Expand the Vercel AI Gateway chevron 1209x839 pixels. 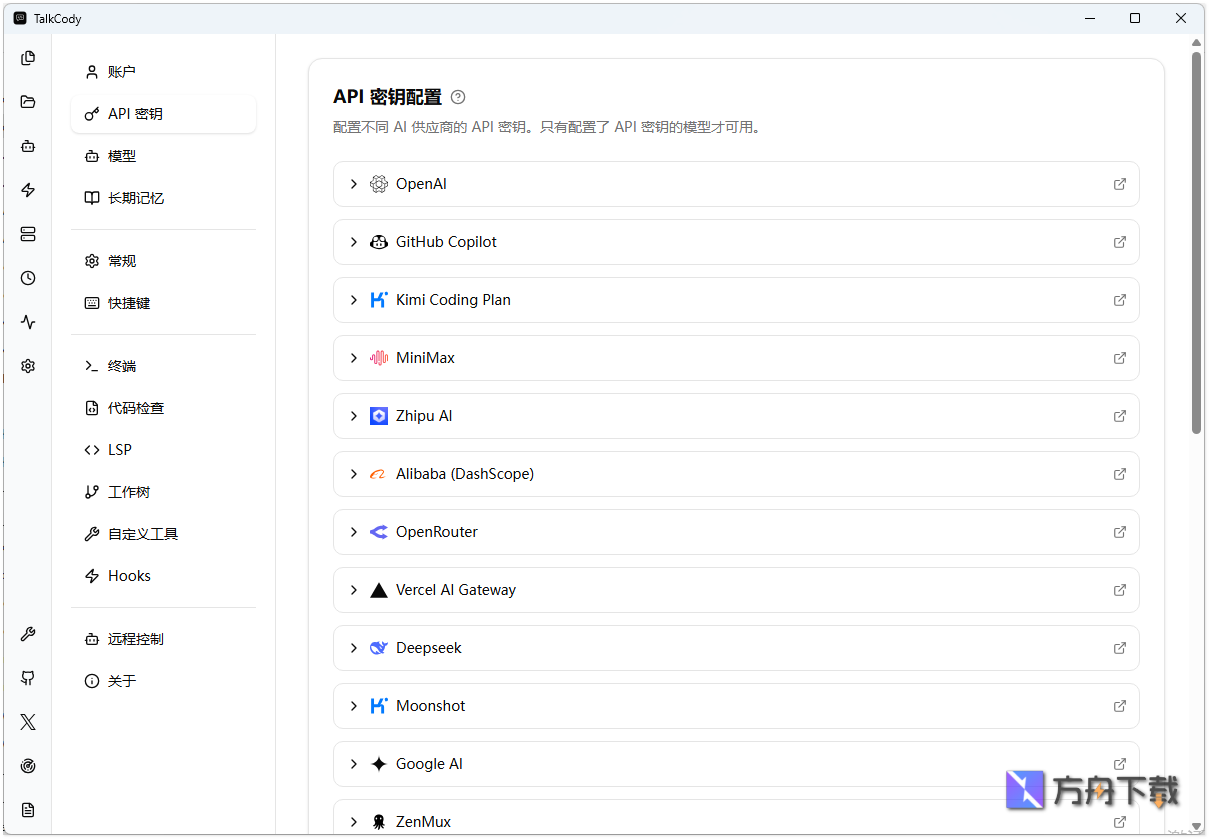click(354, 590)
